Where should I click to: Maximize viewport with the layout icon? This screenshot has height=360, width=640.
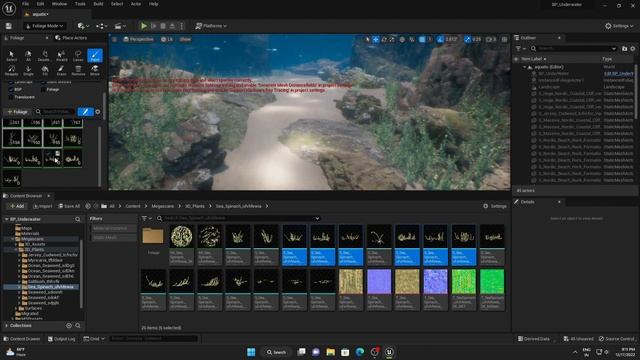click(x=504, y=39)
